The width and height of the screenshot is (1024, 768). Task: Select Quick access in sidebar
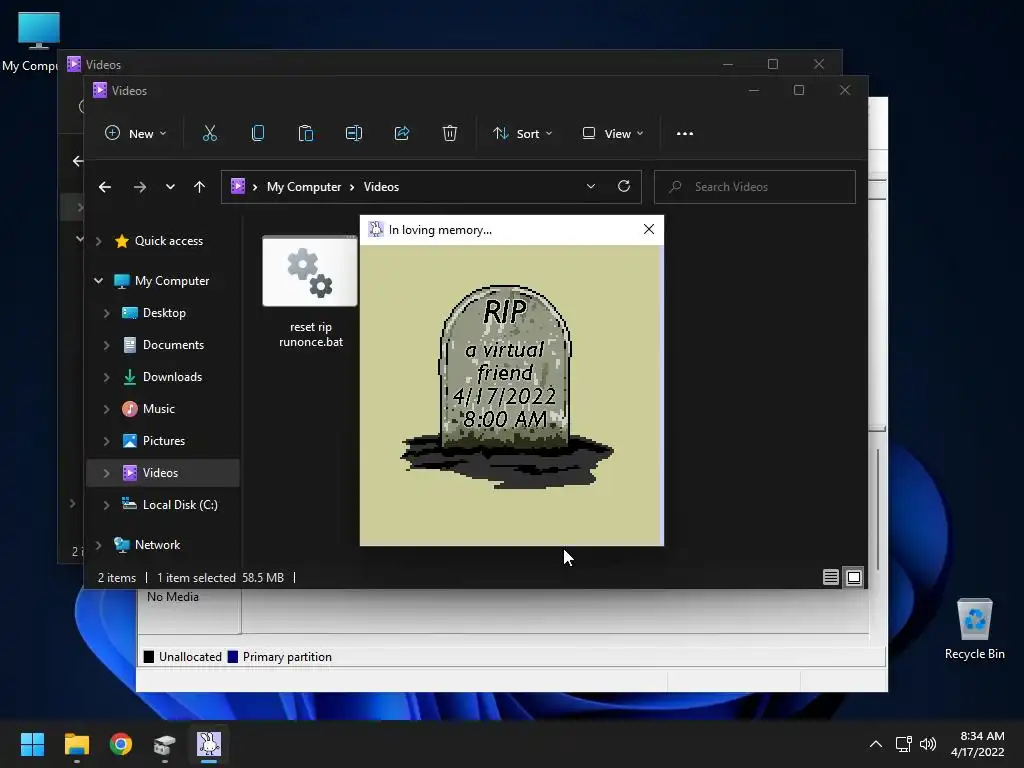point(168,241)
